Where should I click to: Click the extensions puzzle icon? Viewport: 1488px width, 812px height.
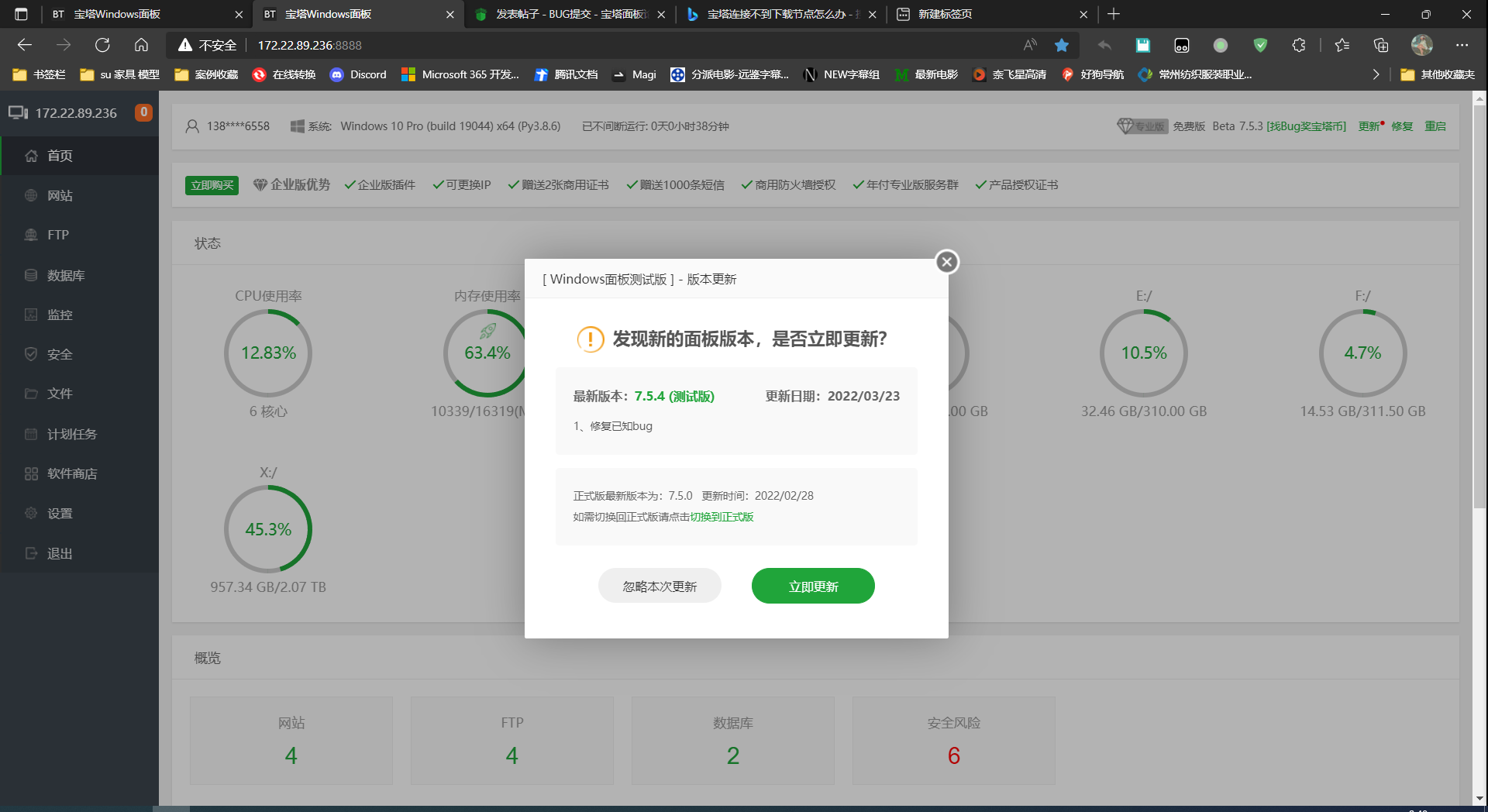click(x=1299, y=45)
